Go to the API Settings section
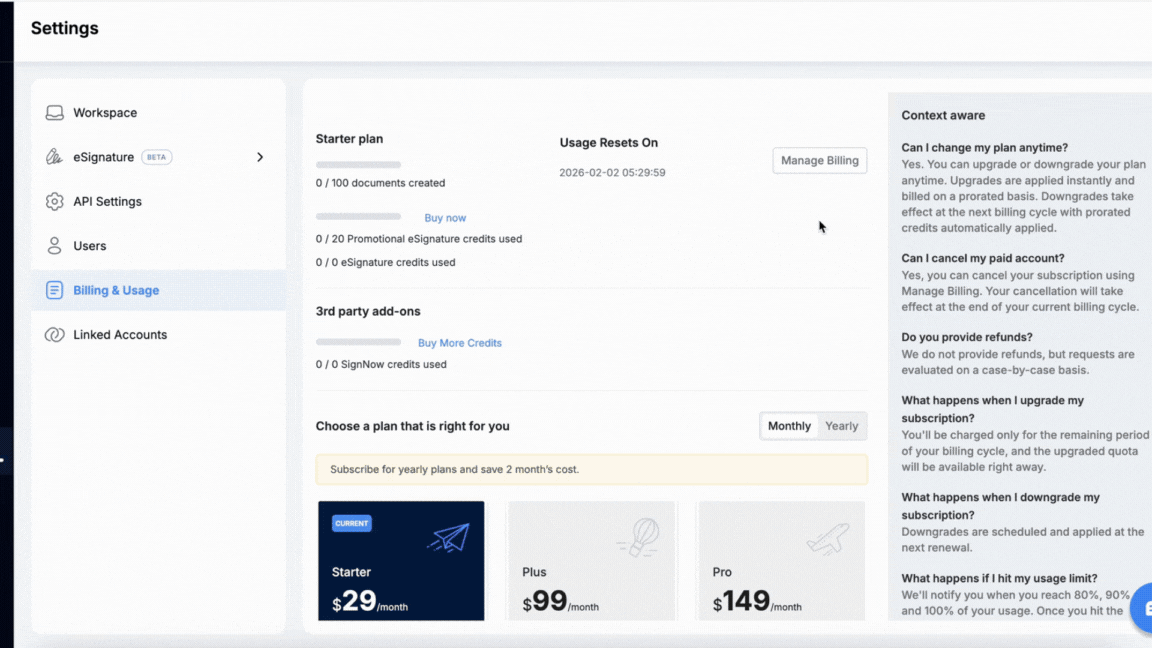This screenshot has height=648, width=1152. 107,202
